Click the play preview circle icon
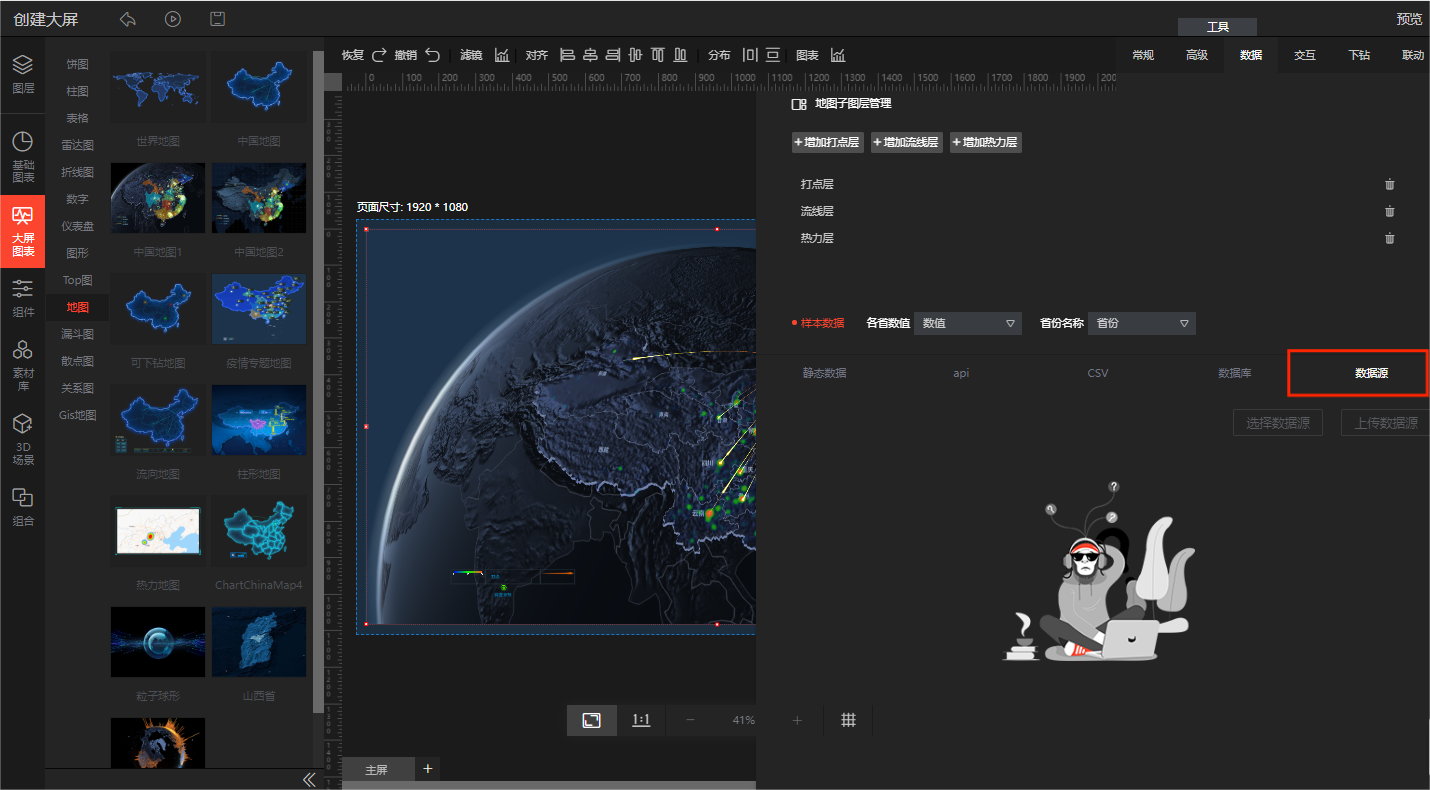Viewport: 1430px width, 790px height. pyautogui.click(x=173, y=19)
